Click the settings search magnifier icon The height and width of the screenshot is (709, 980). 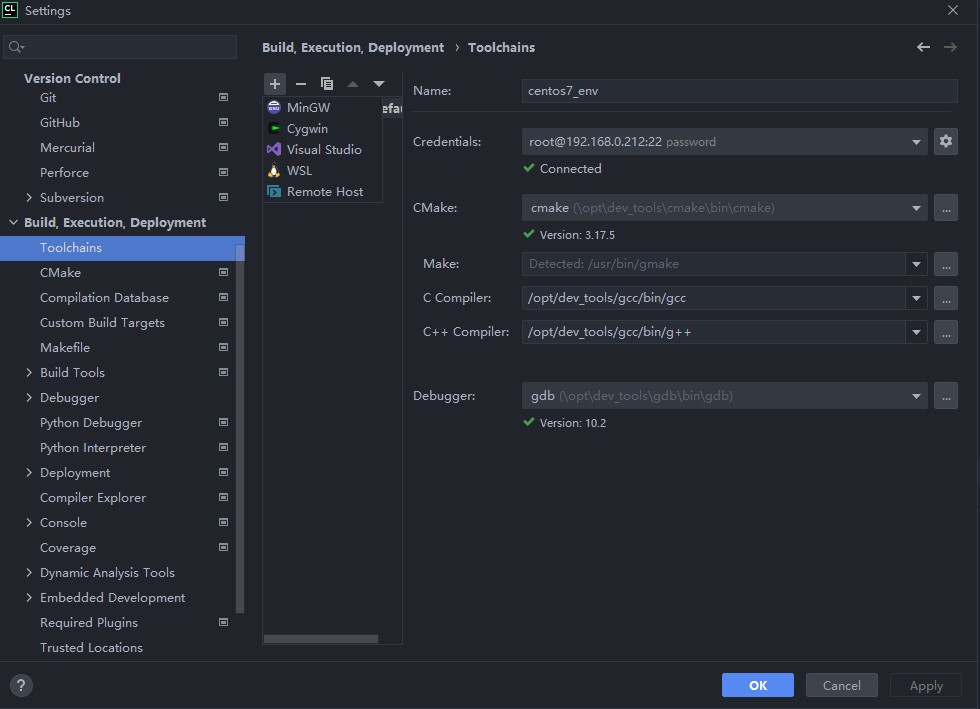click(16, 47)
